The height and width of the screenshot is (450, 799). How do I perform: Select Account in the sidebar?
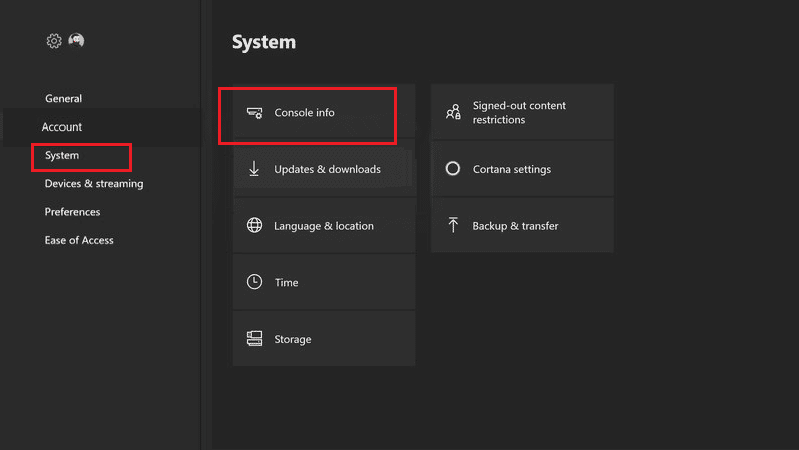point(62,127)
